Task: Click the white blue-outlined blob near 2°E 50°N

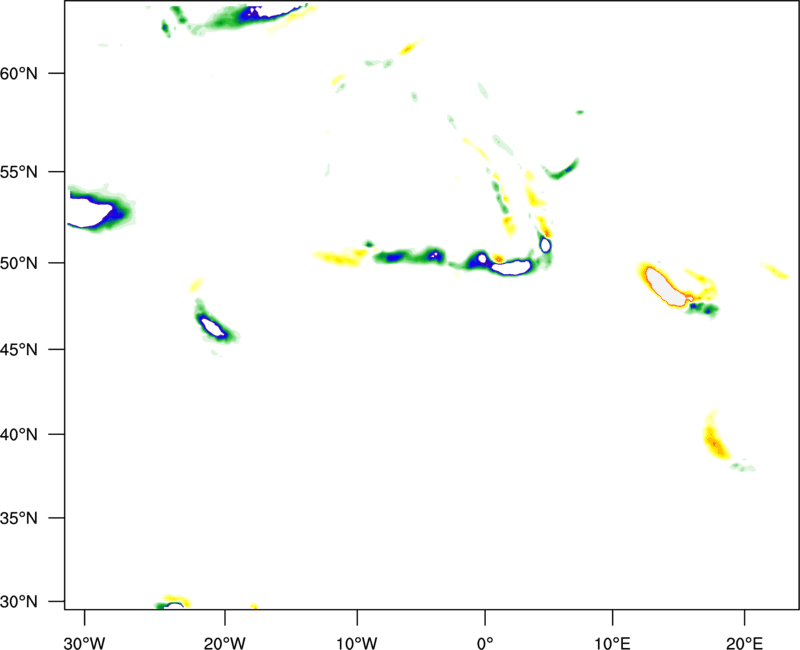Action: point(512,267)
